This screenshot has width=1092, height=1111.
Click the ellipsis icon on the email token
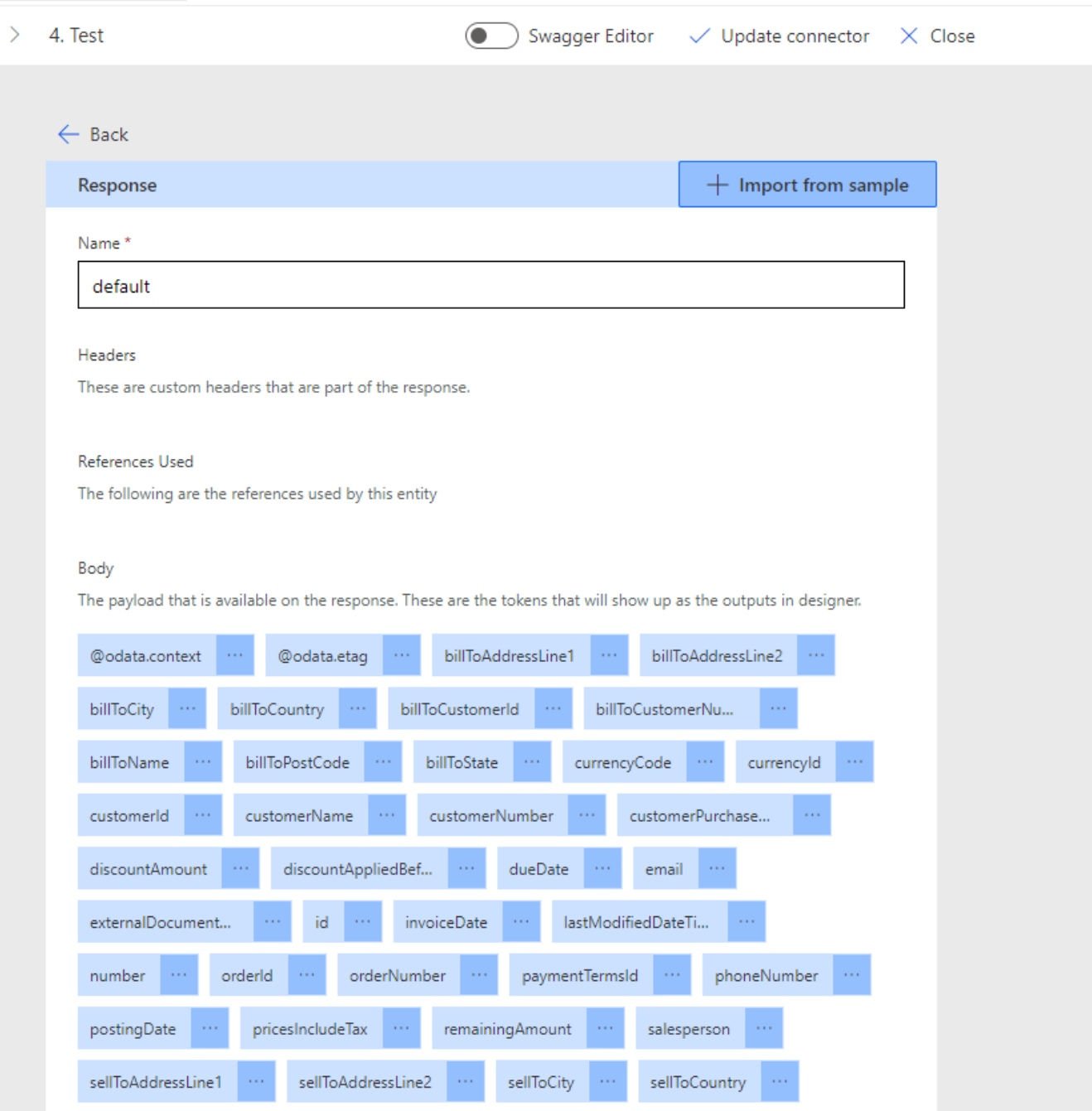click(717, 869)
